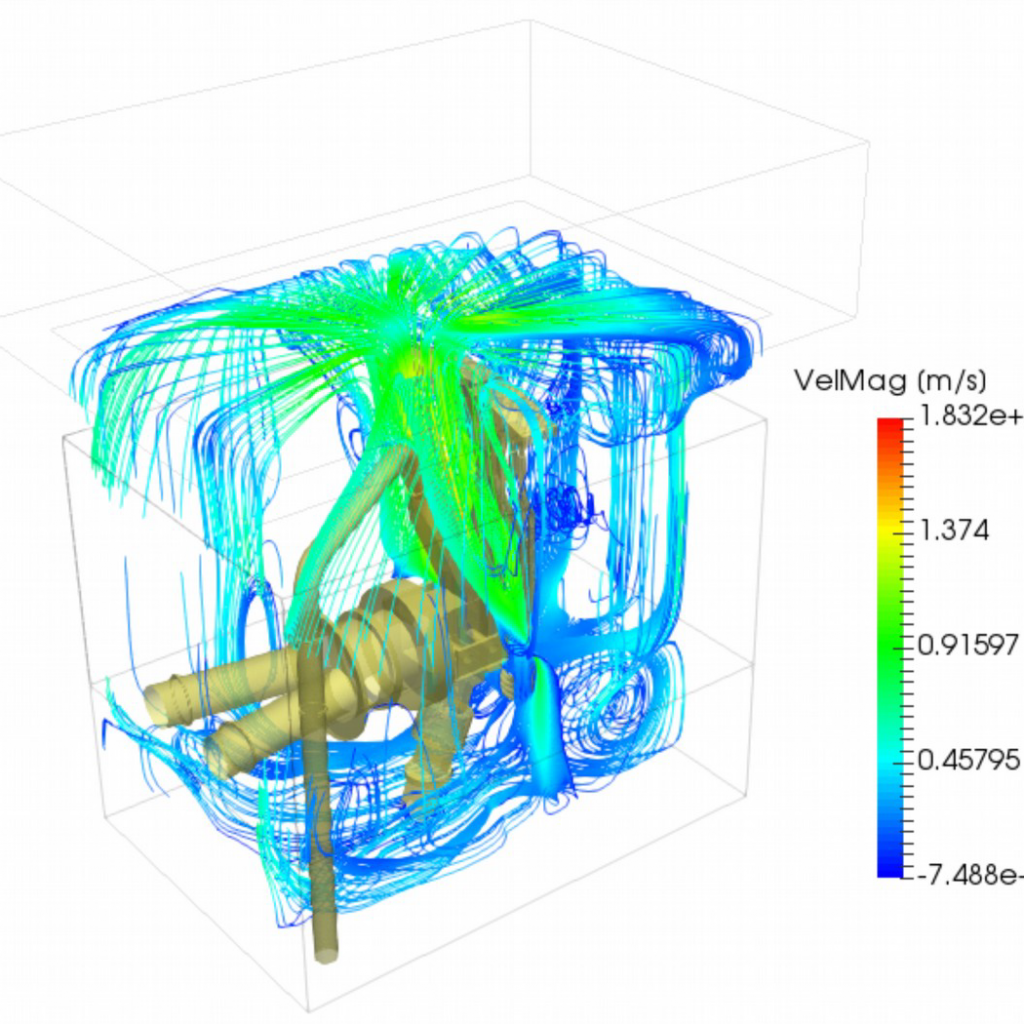Pick the dark blue bottom of color bar
The image size is (1024, 1024).
click(889, 866)
